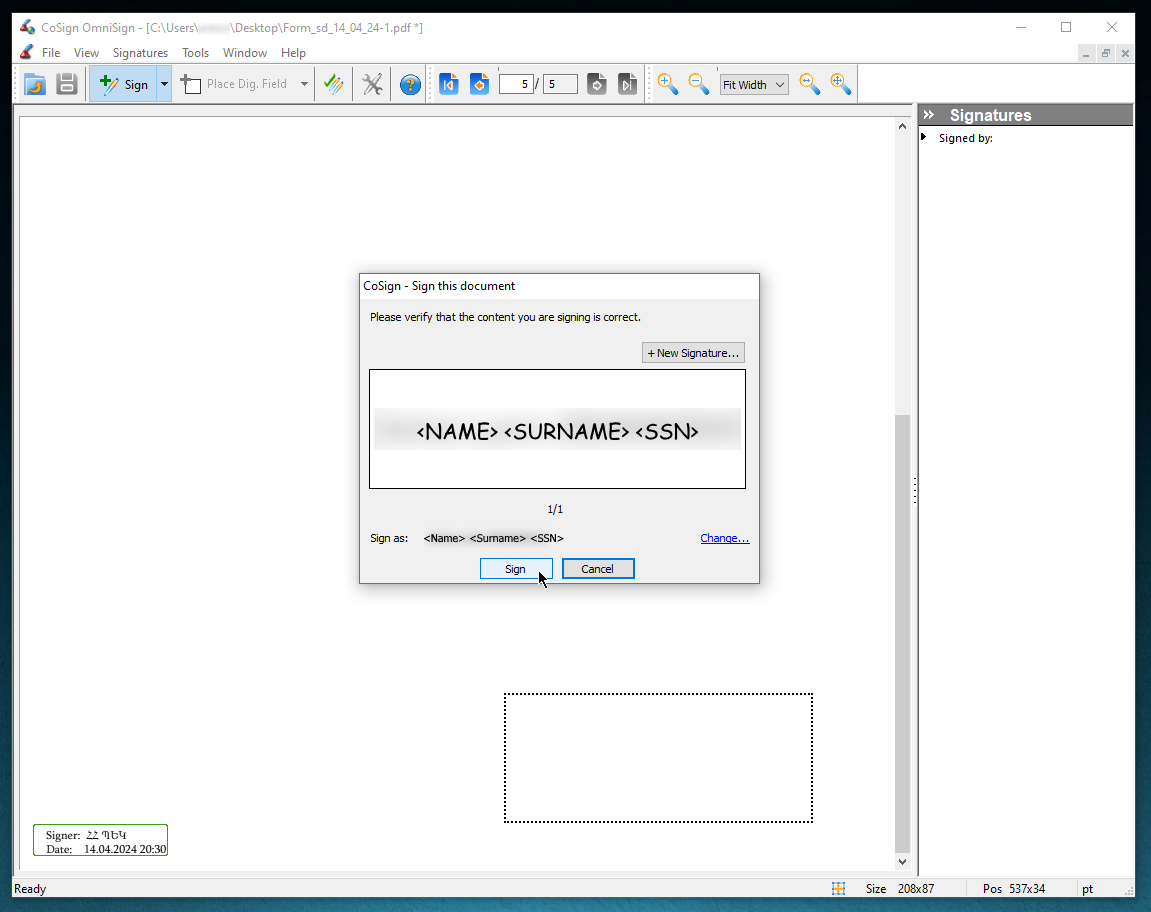Restore the inner document window

[1105, 54]
